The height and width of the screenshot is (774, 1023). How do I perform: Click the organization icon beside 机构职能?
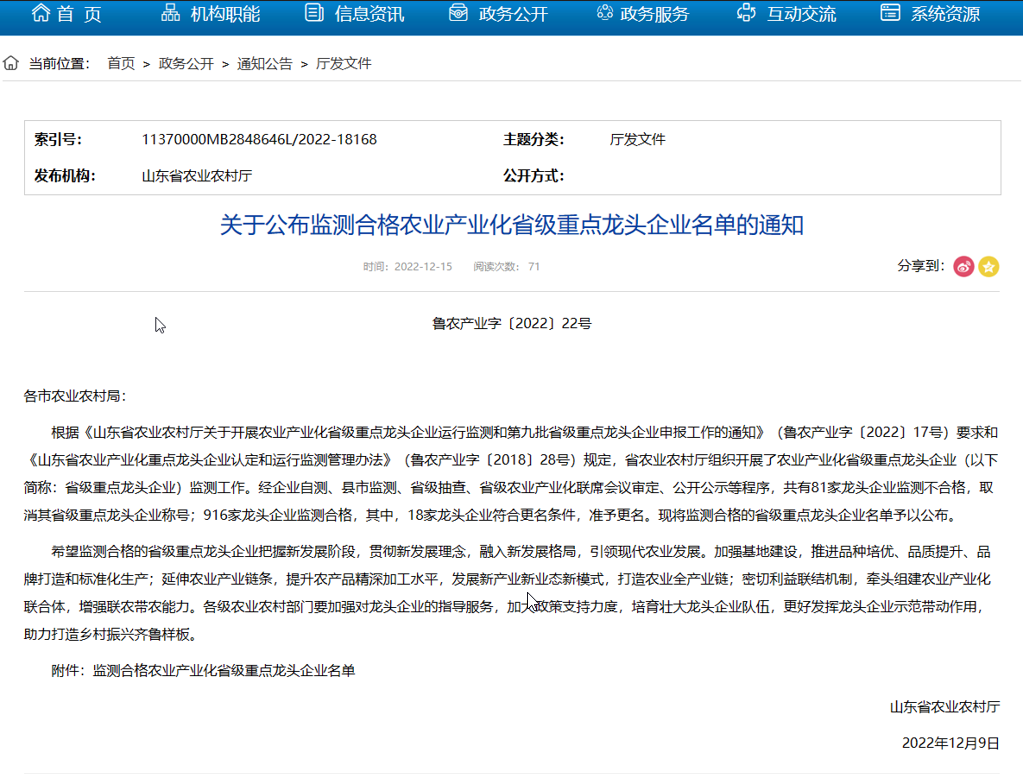pos(170,12)
